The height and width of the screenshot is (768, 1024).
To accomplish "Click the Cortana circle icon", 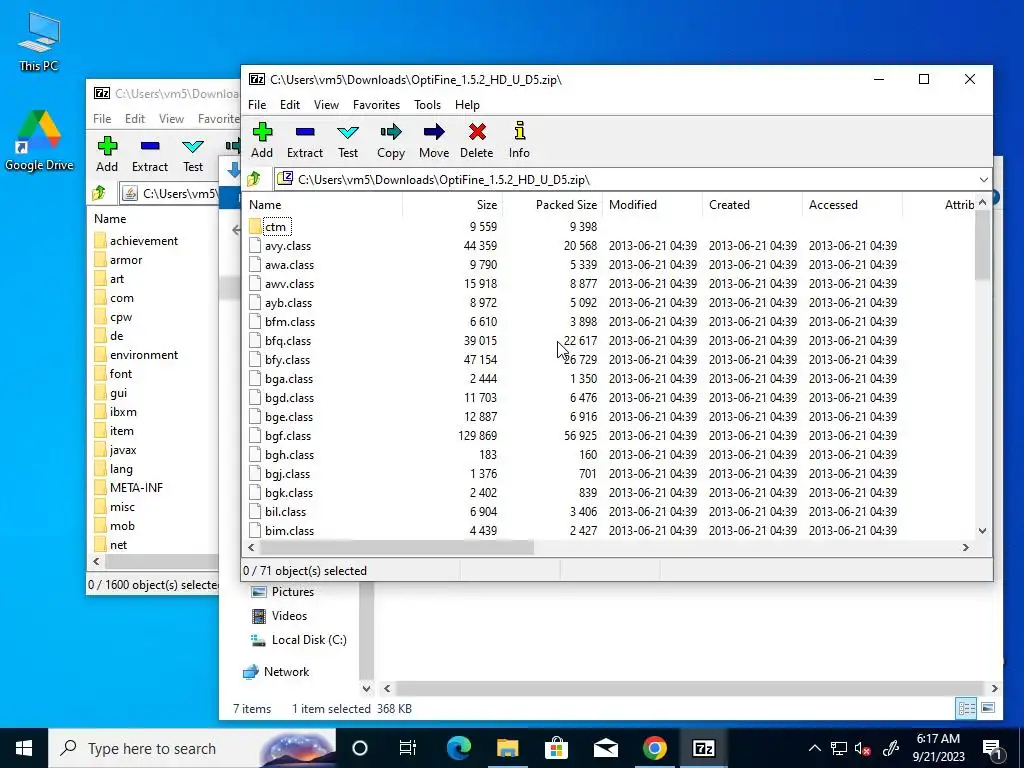I will click(360, 748).
